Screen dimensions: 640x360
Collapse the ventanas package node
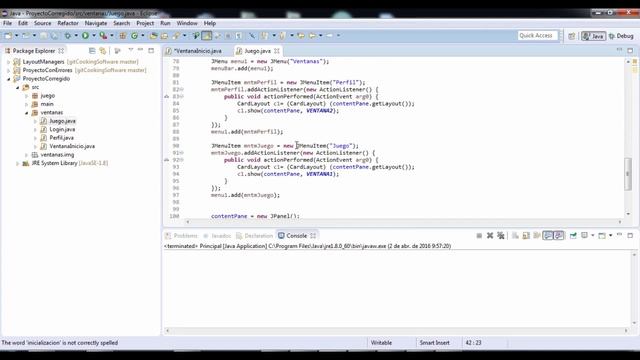click(27, 113)
